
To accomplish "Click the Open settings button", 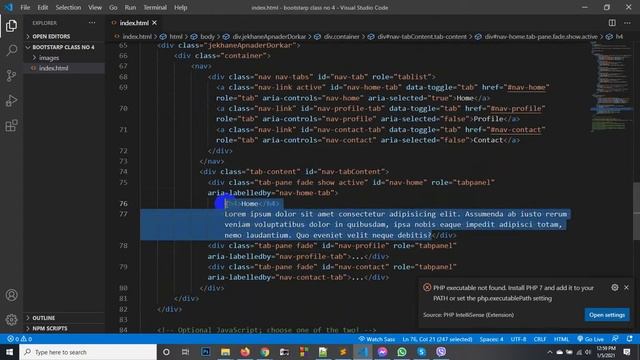I will click(x=607, y=315).
